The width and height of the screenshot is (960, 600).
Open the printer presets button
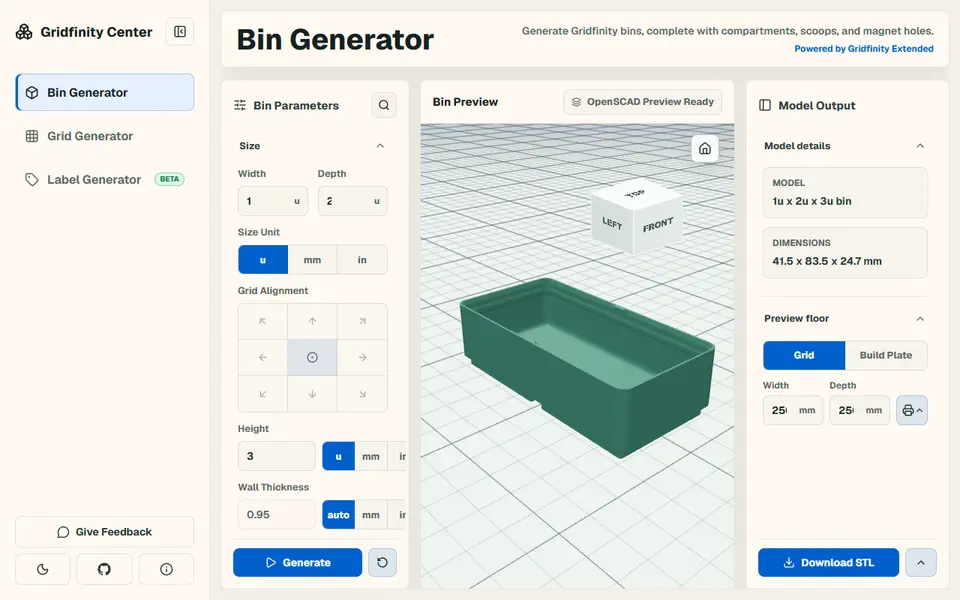click(x=912, y=410)
